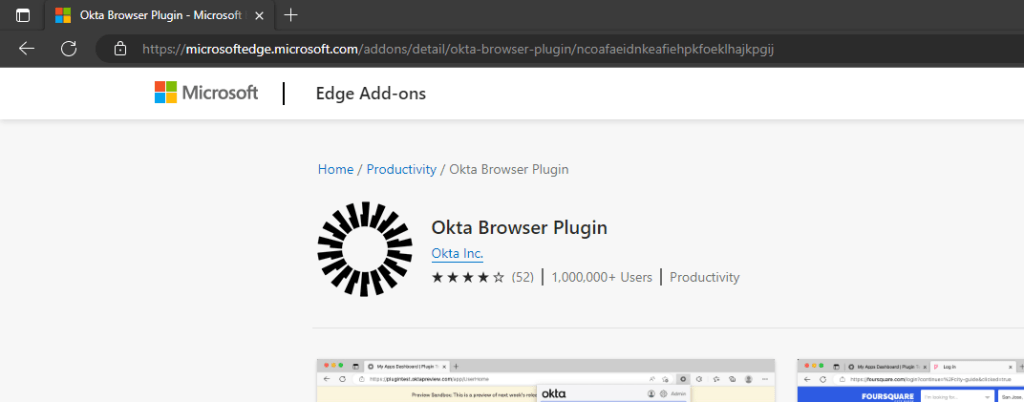Close the Okta Browser Plugin tab
The image size is (1024, 402).
coord(258,15)
